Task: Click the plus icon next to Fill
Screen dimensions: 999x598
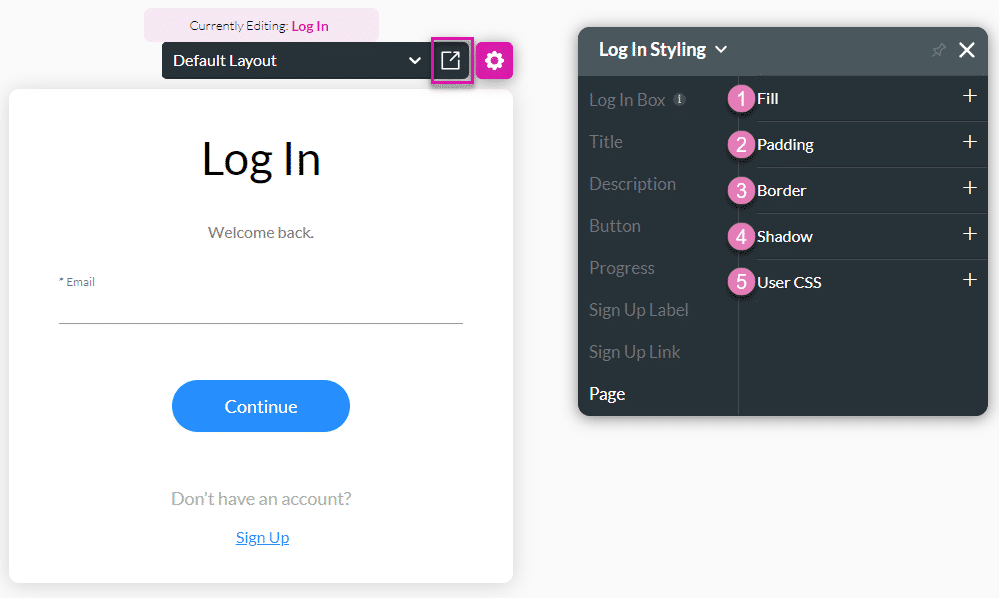Action: [x=968, y=97]
